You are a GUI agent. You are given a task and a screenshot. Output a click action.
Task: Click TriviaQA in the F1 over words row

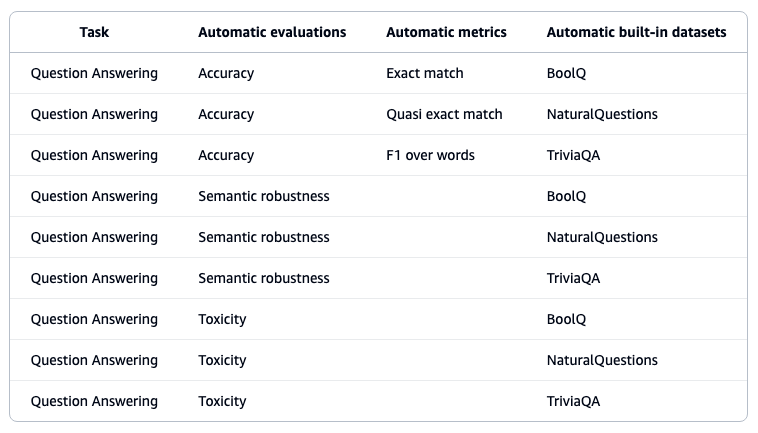coord(573,155)
